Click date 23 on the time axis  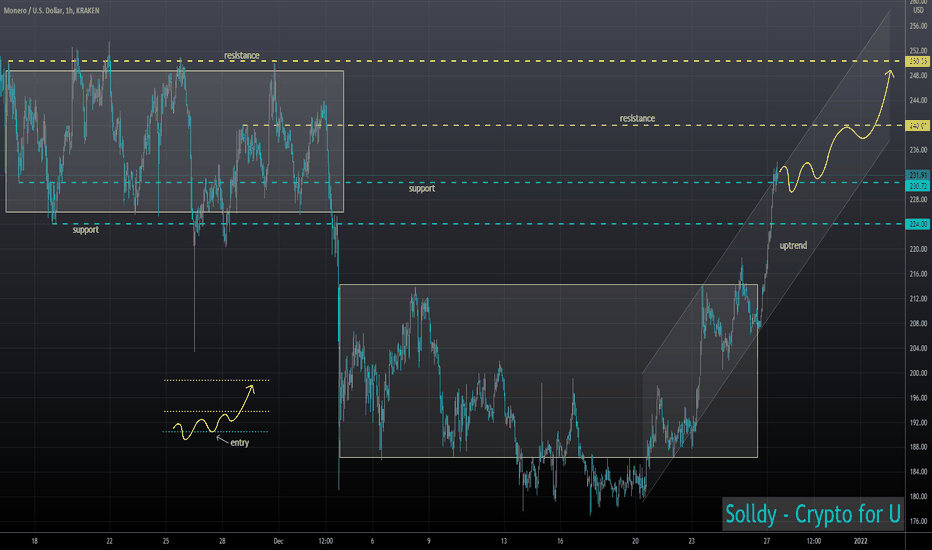click(691, 541)
